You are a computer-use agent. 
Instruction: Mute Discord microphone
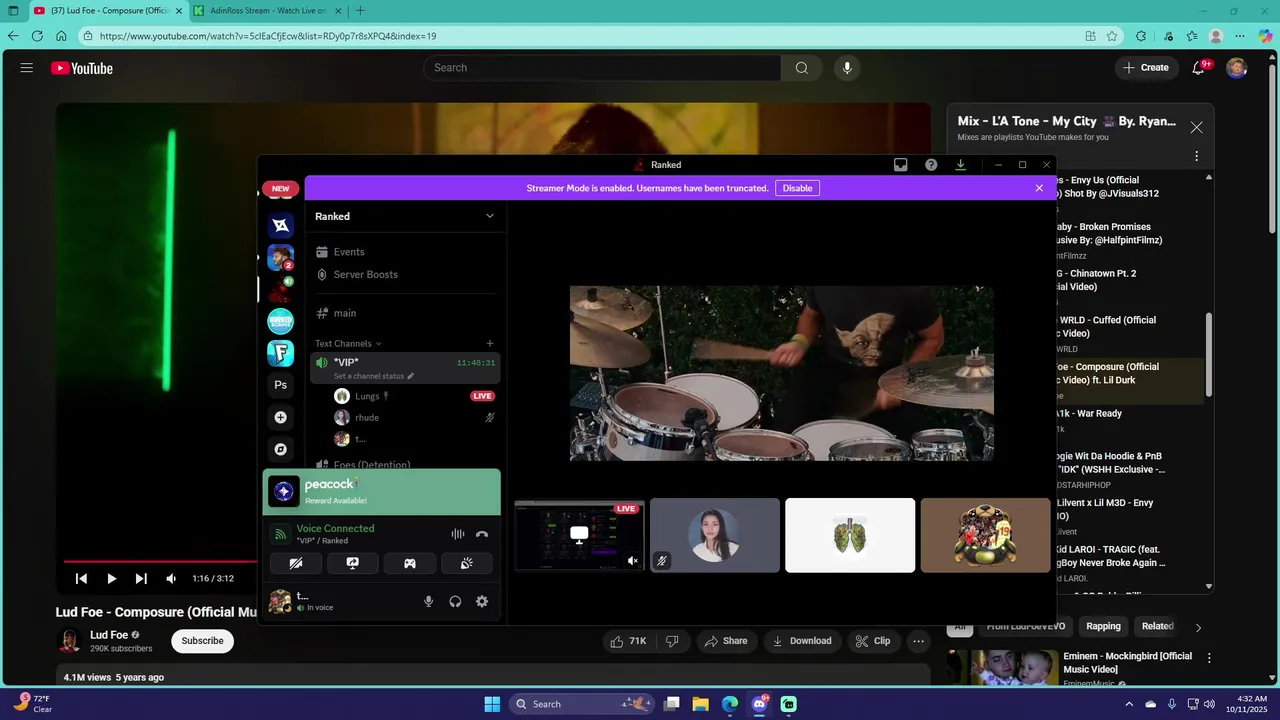click(x=428, y=601)
